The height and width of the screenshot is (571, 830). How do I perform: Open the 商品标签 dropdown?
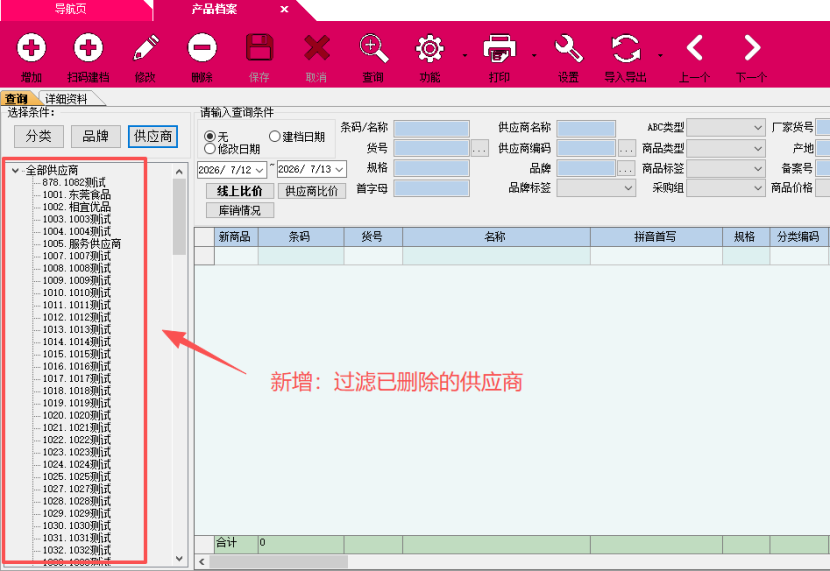pyautogui.click(x=726, y=169)
